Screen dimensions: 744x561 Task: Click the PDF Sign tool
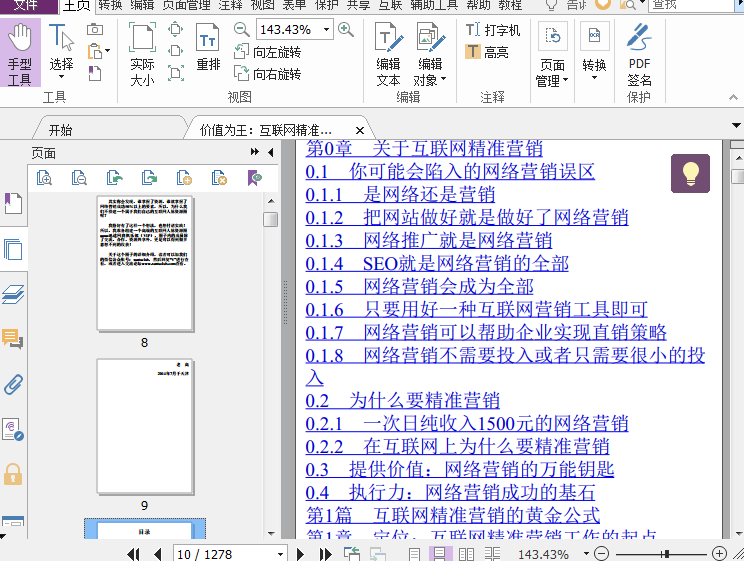(x=639, y=53)
